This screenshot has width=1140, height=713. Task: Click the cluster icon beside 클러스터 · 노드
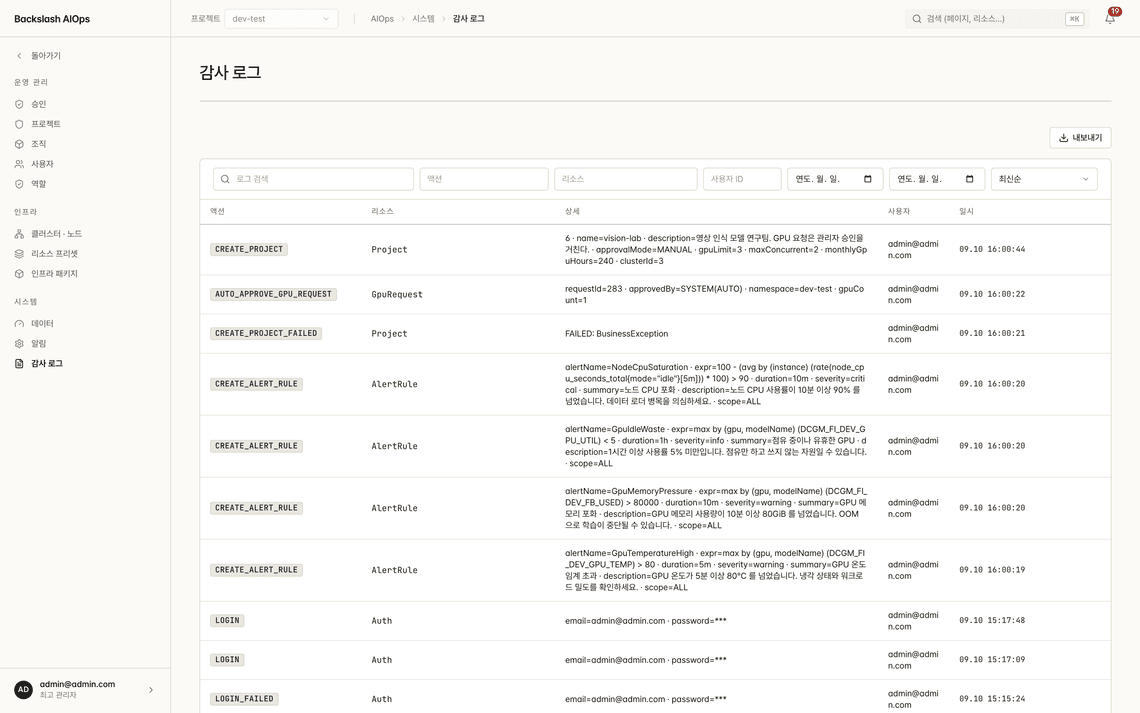tap(19, 234)
